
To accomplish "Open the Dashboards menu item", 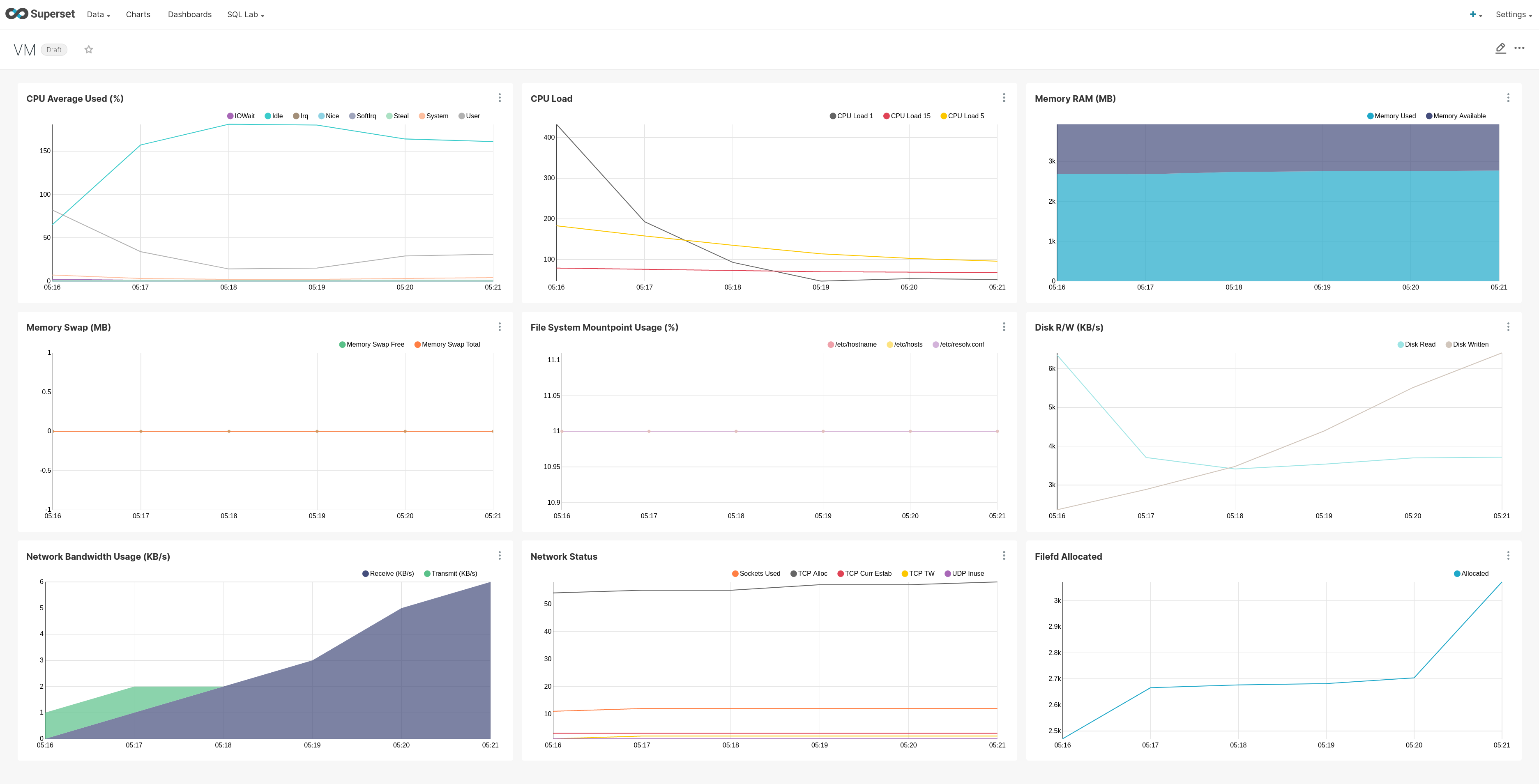I will [x=189, y=14].
